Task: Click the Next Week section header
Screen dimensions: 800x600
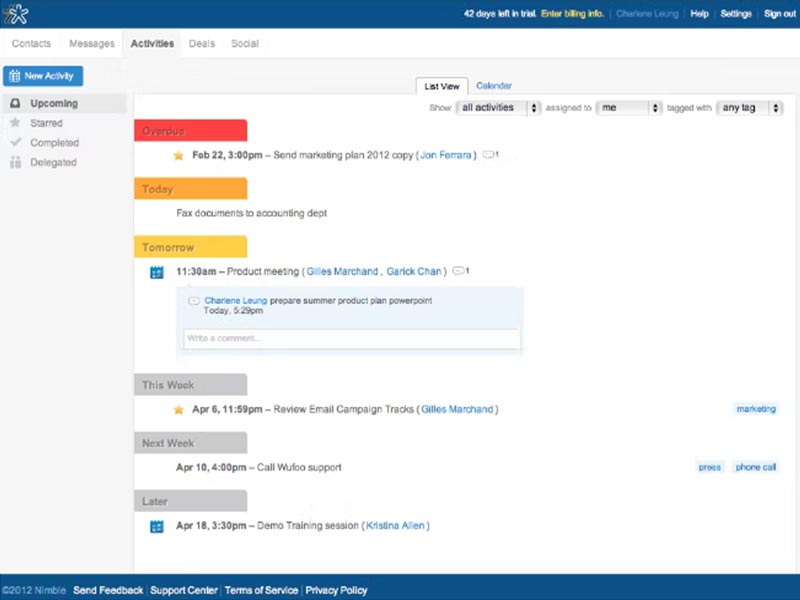Action: [x=191, y=443]
